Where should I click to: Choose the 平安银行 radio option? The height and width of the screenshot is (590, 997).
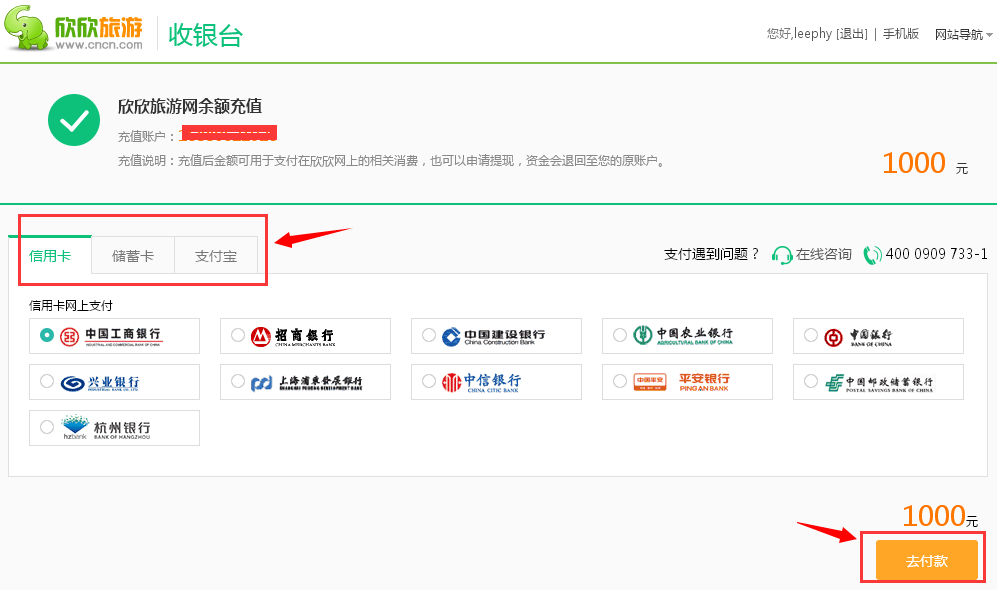[x=620, y=381]
